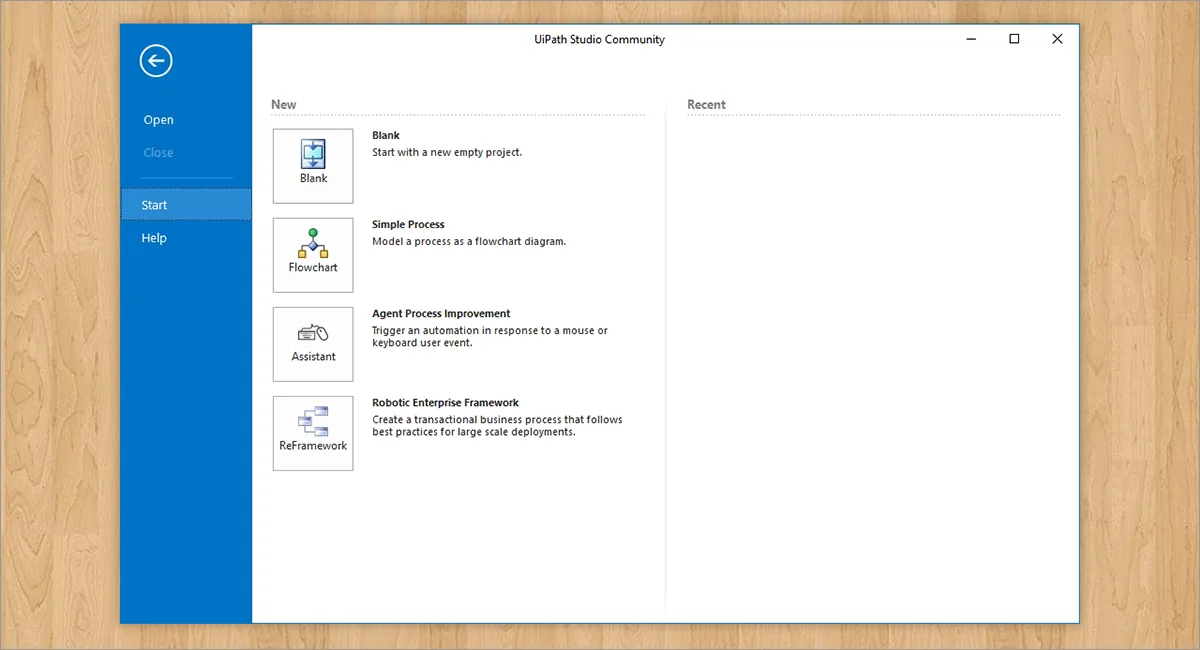Click the 'Trigger an automation' description text

point(490,337)
